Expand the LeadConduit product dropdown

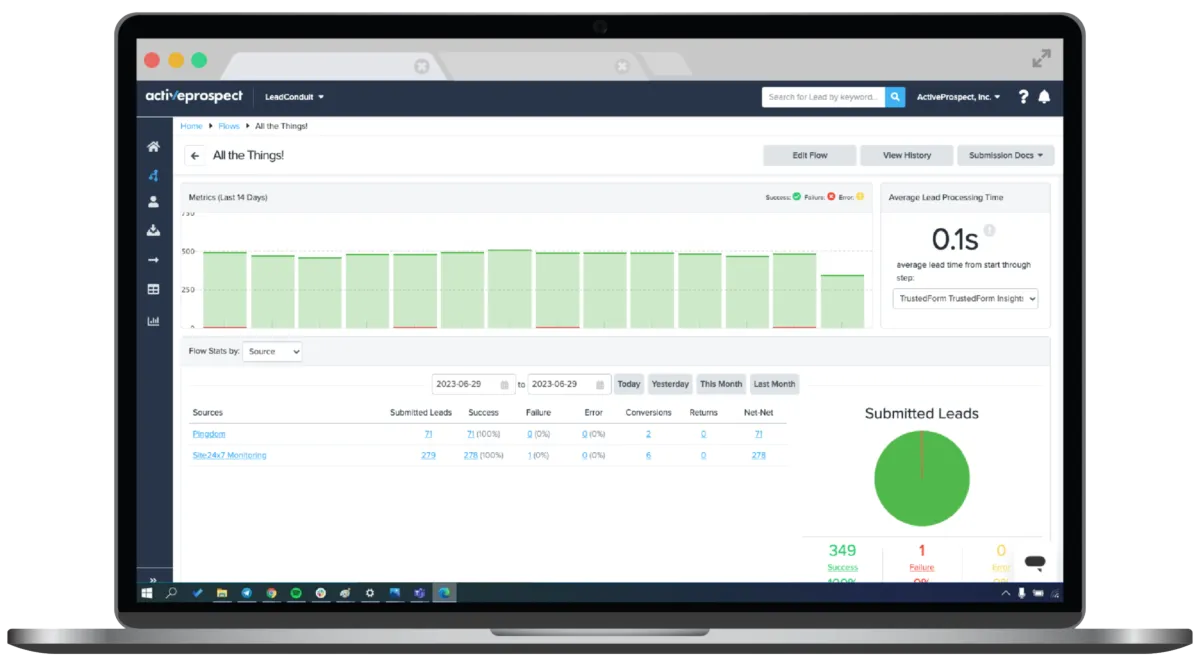coord(294,97)
